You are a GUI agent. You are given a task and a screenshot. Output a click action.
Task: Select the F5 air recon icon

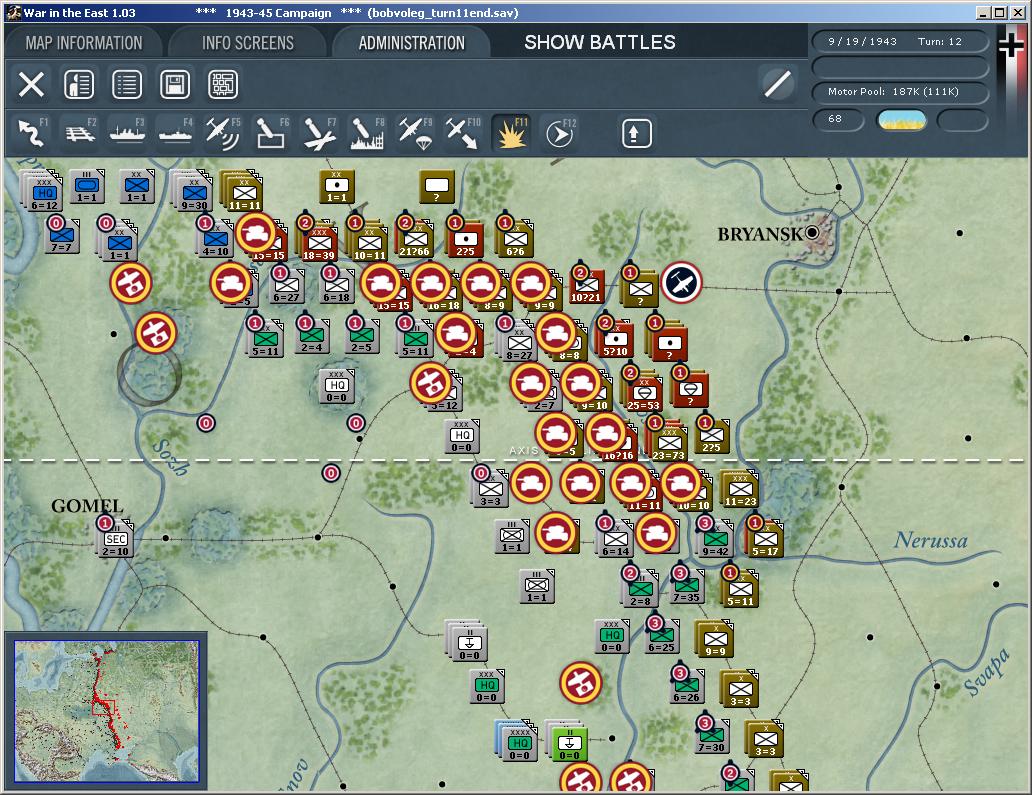224,133
